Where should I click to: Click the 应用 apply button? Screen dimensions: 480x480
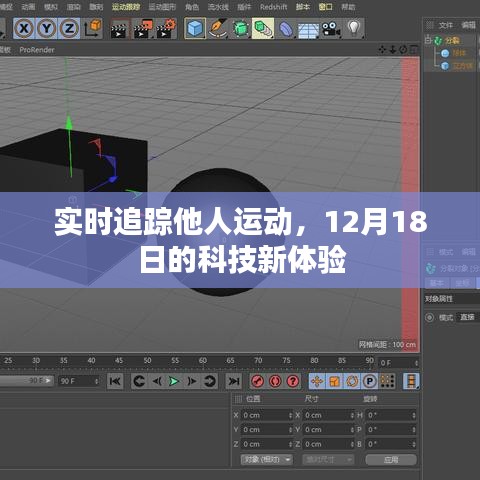click(391, 460)
